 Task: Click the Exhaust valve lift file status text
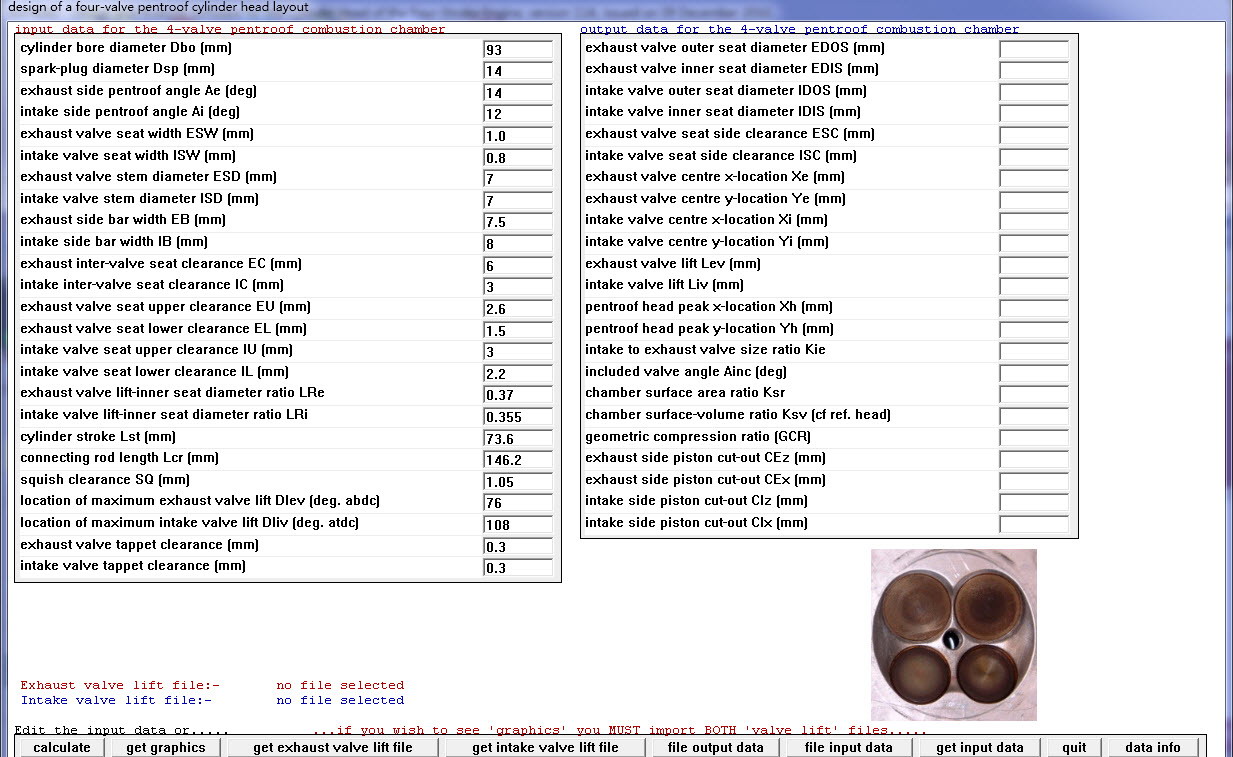(340, 685)
